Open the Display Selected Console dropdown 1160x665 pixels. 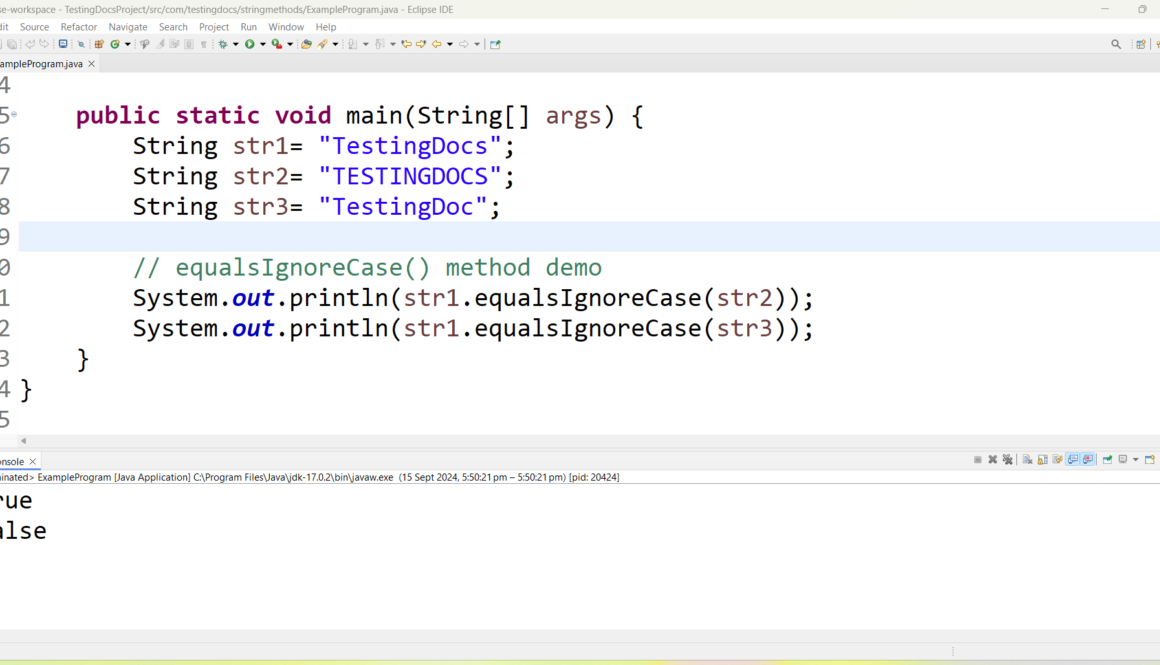pos(1135,460)
